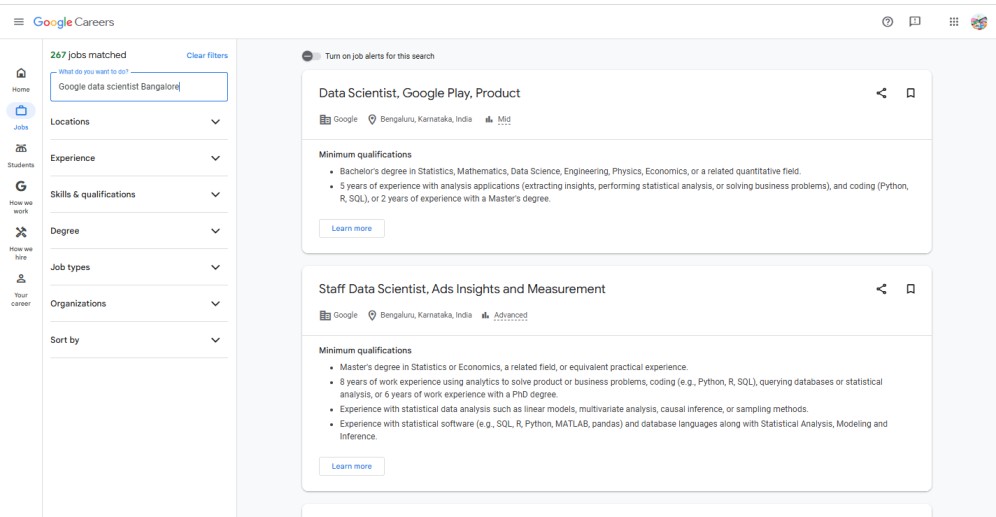The height and width of the screenshot is (517, 996).
Task: Open How we work sidebar item
Action: point(21,198)
